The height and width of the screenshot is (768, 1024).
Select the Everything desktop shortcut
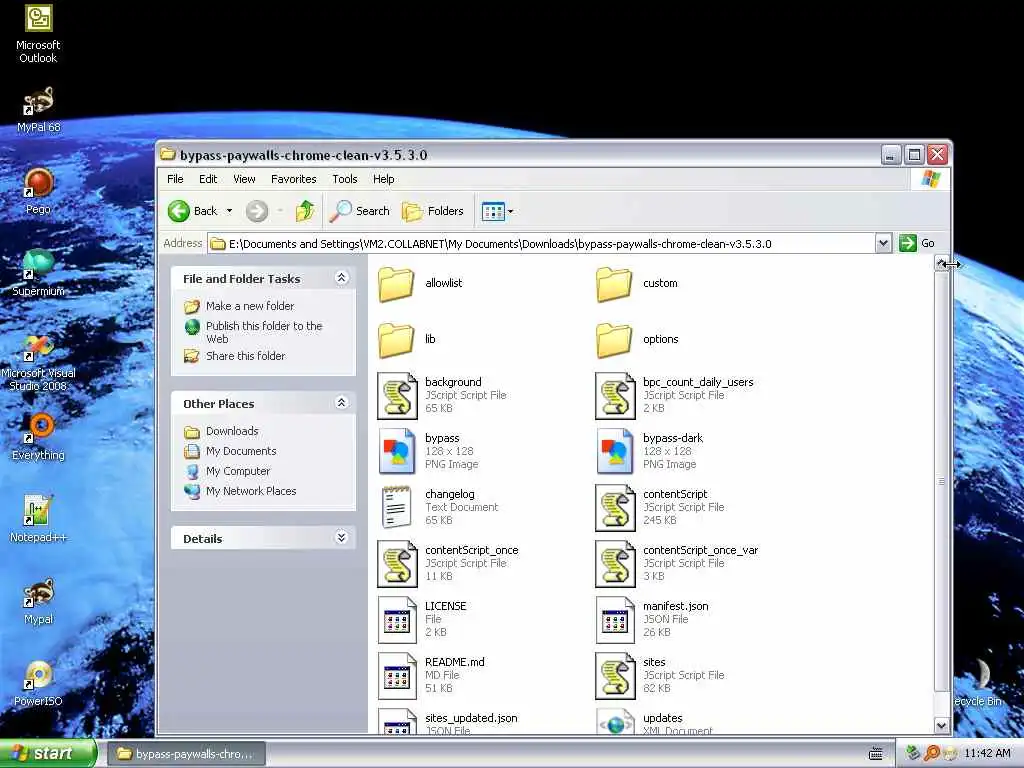(x=38, y=438)
